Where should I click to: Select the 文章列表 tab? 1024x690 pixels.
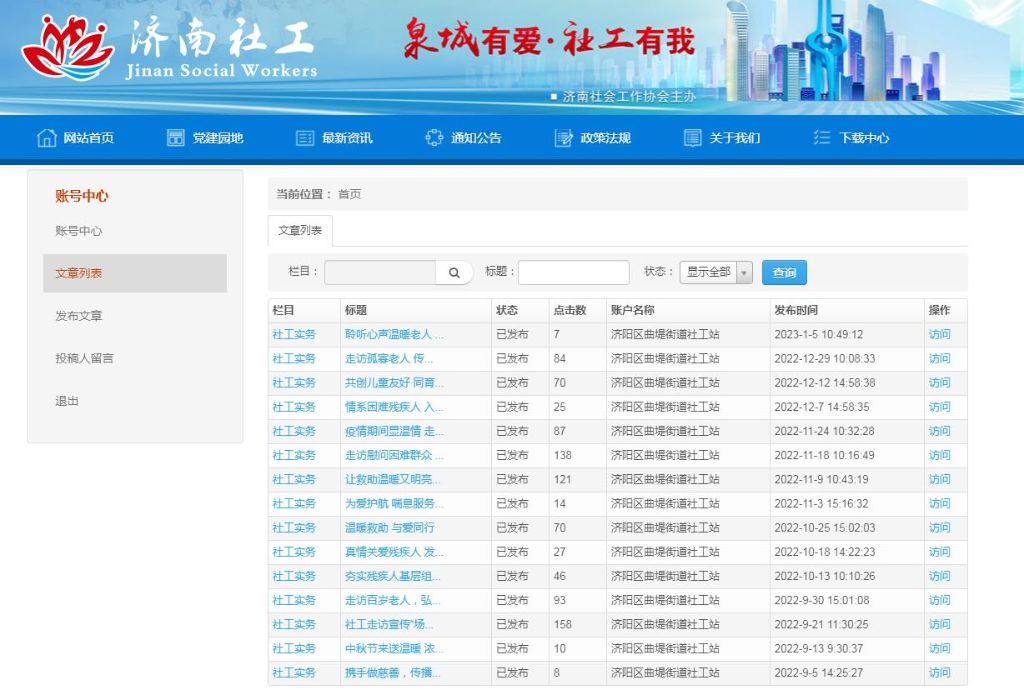(300, 231)
